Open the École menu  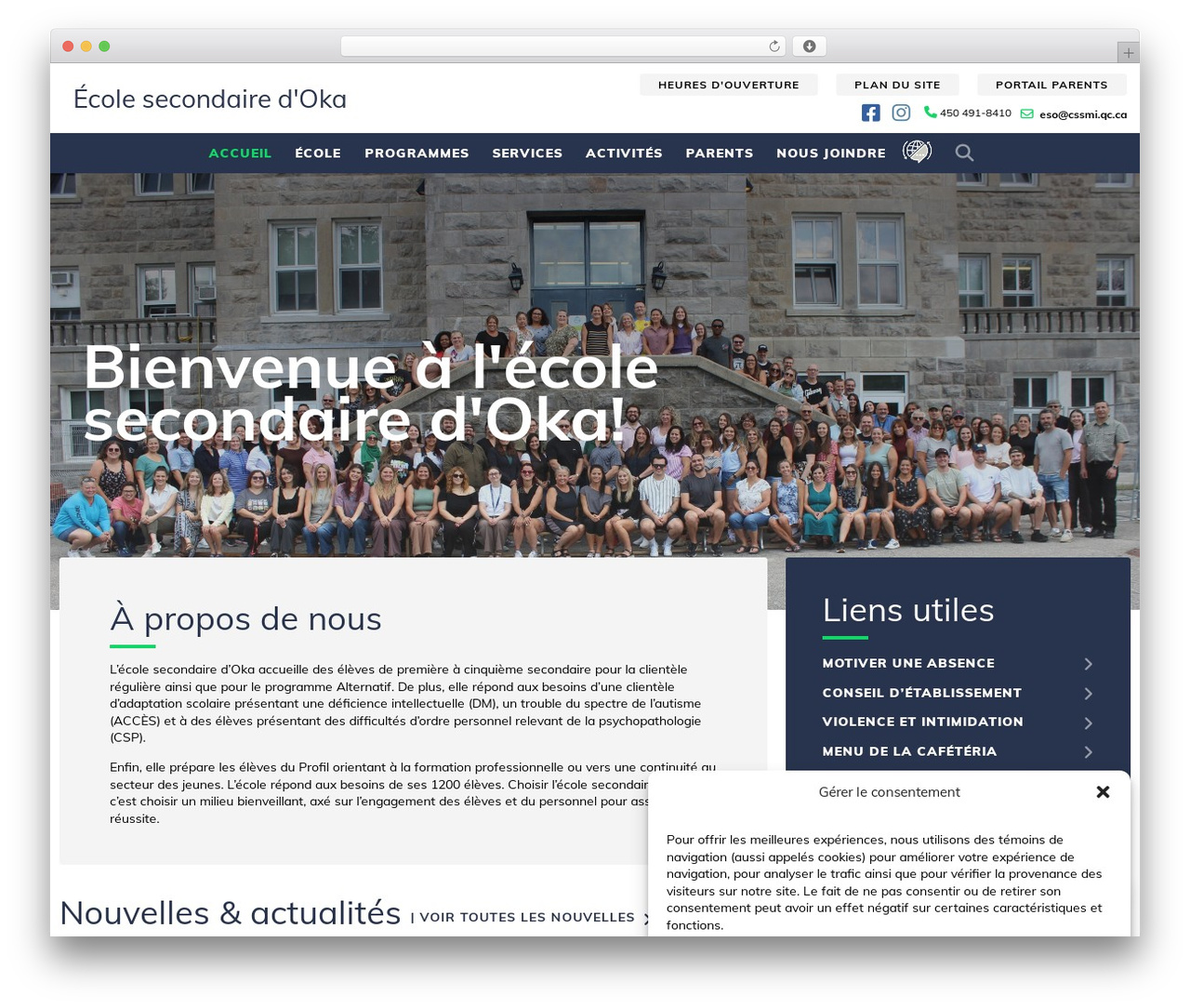318,153
